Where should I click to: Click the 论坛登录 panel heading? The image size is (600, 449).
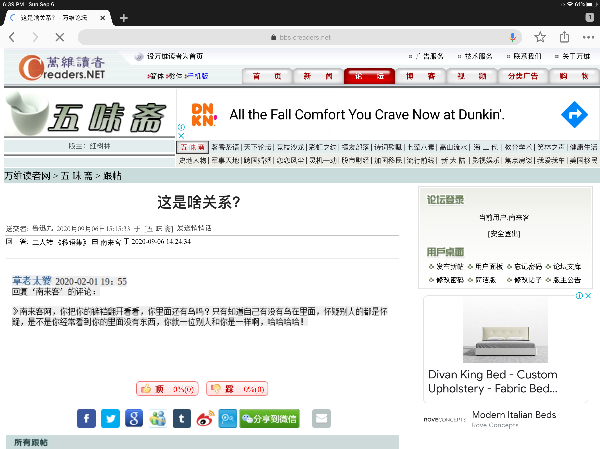pyautogui.click(x=445, y=199)
